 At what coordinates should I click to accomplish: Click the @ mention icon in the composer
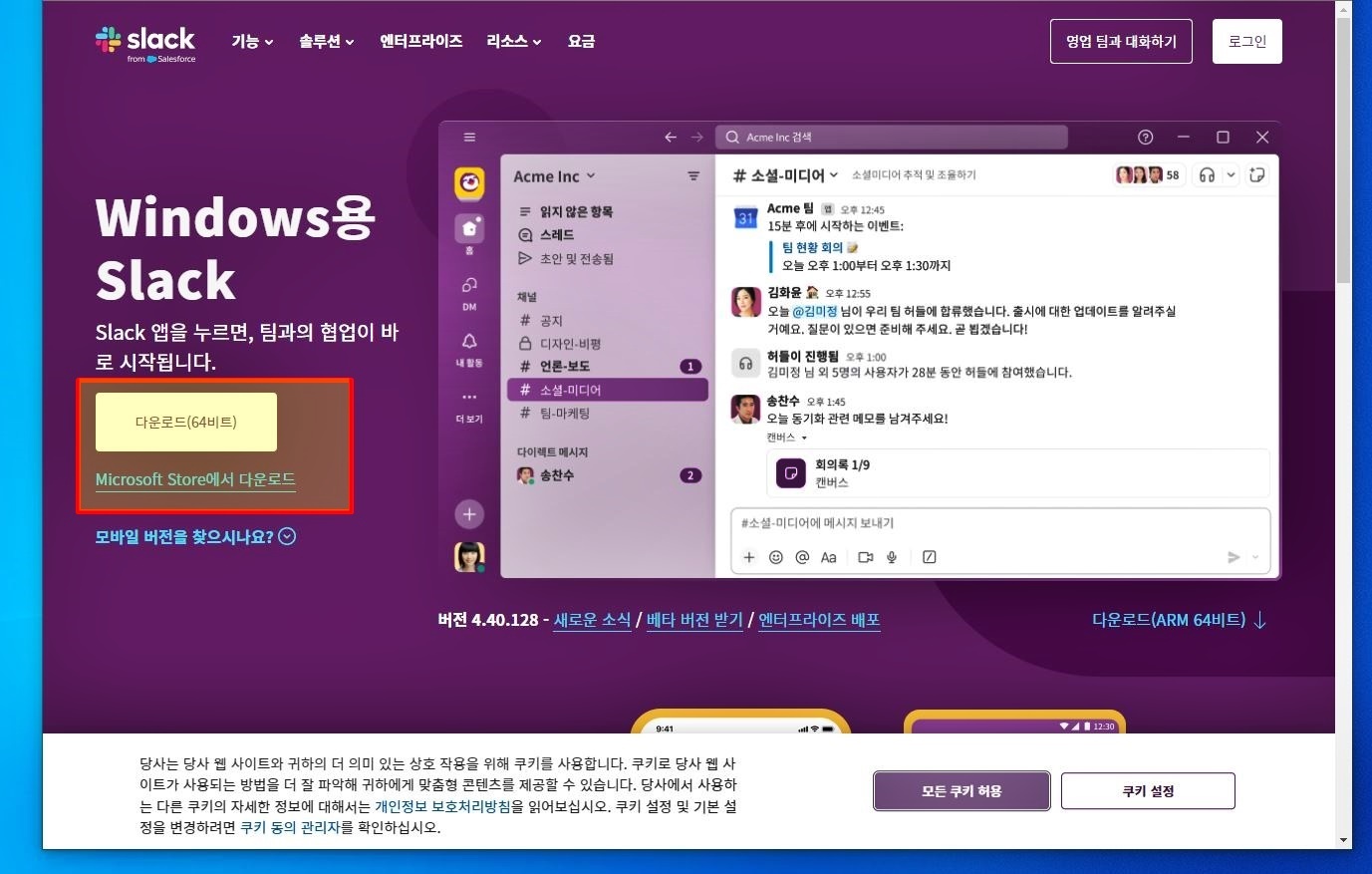pos(802,557)
